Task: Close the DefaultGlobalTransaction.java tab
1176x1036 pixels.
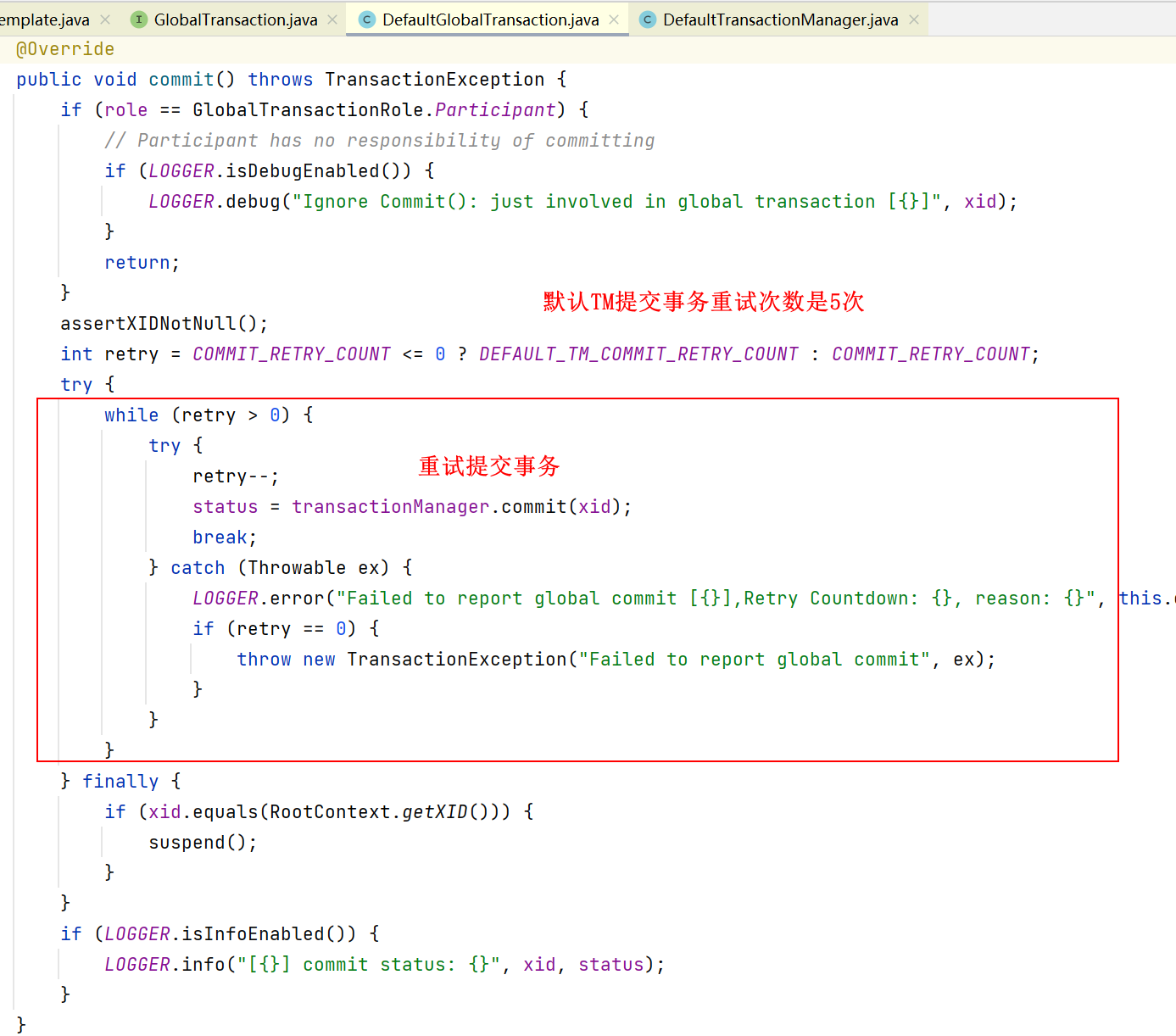Action: [614, 19]
